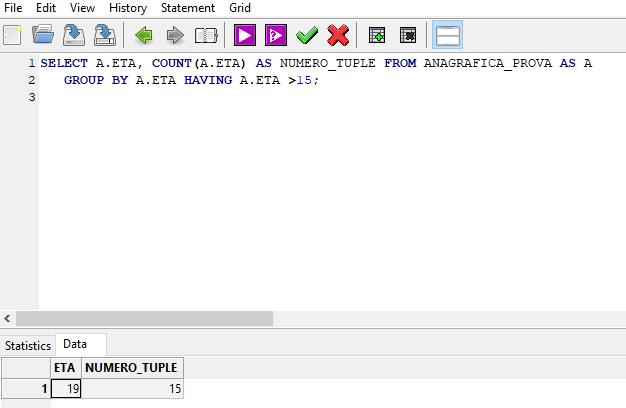Click the NUMERO_TUPLE column header
Image resolution: width=626 pixels, height=408 pixels.
click(131, 367)
